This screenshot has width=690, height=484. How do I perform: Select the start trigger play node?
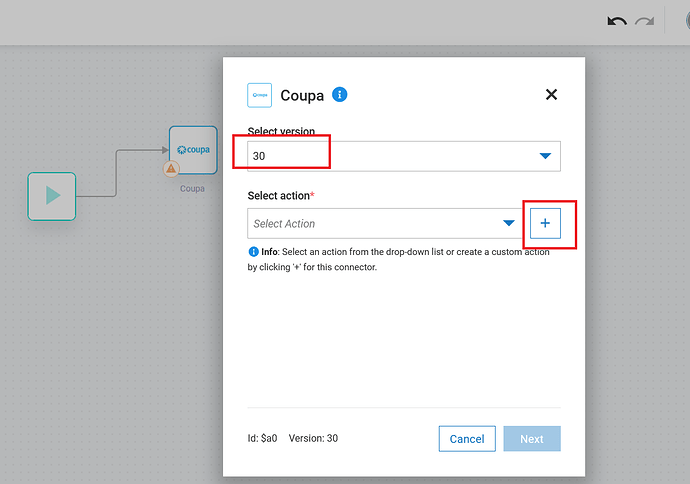[x=52, y=196]
